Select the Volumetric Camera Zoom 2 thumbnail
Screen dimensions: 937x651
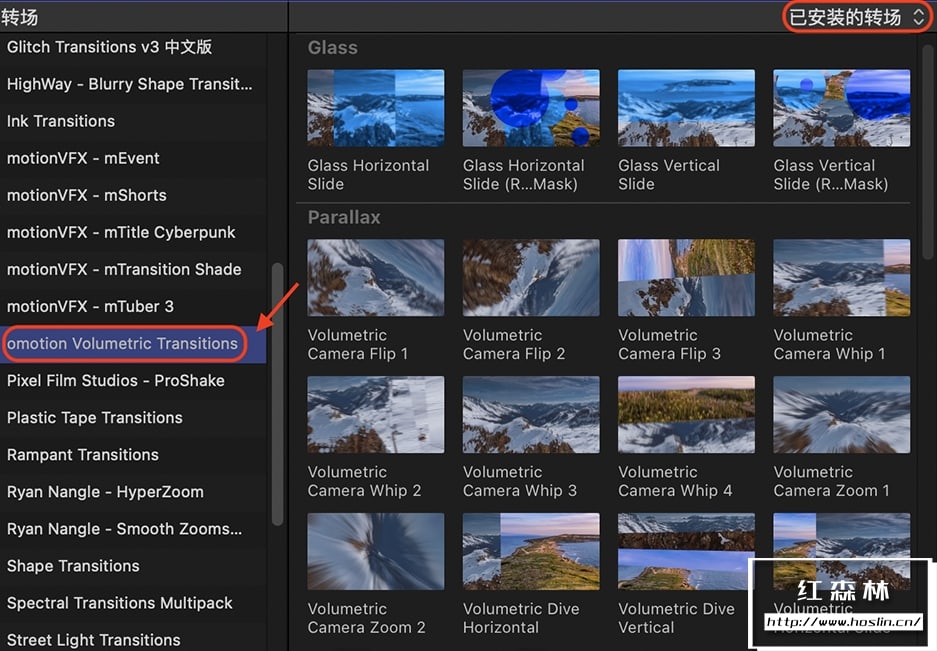click(x=376, y=552)
